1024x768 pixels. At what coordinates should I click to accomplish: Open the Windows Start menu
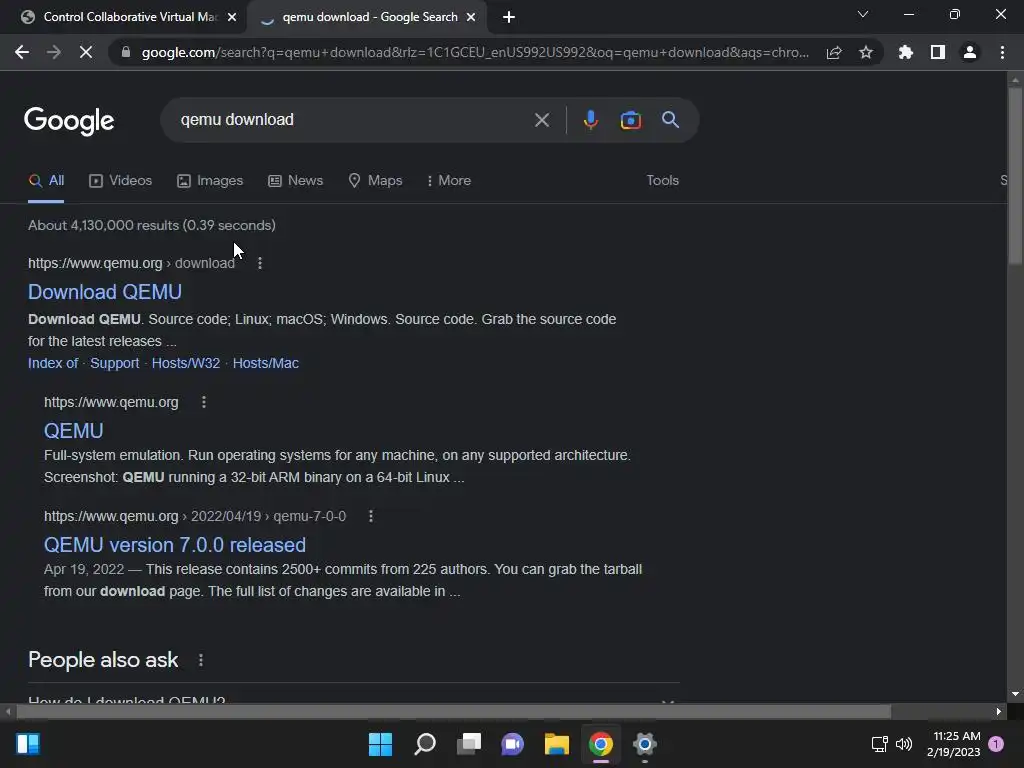(380, 744)
